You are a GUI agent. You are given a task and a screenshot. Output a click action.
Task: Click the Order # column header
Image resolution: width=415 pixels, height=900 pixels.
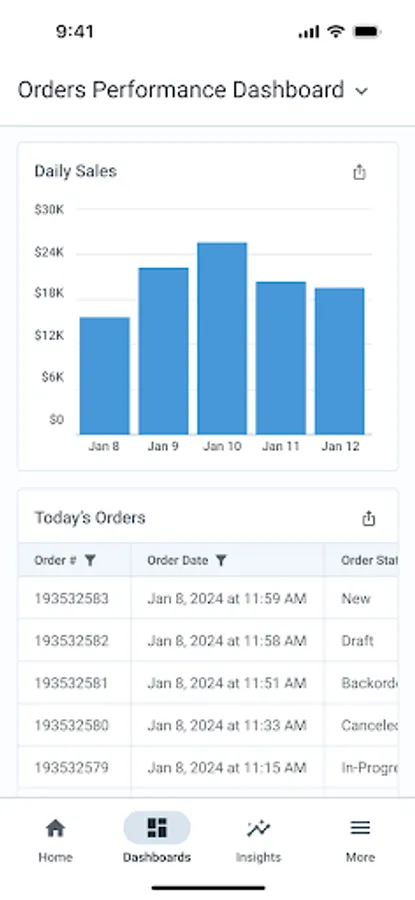point(75,560)
